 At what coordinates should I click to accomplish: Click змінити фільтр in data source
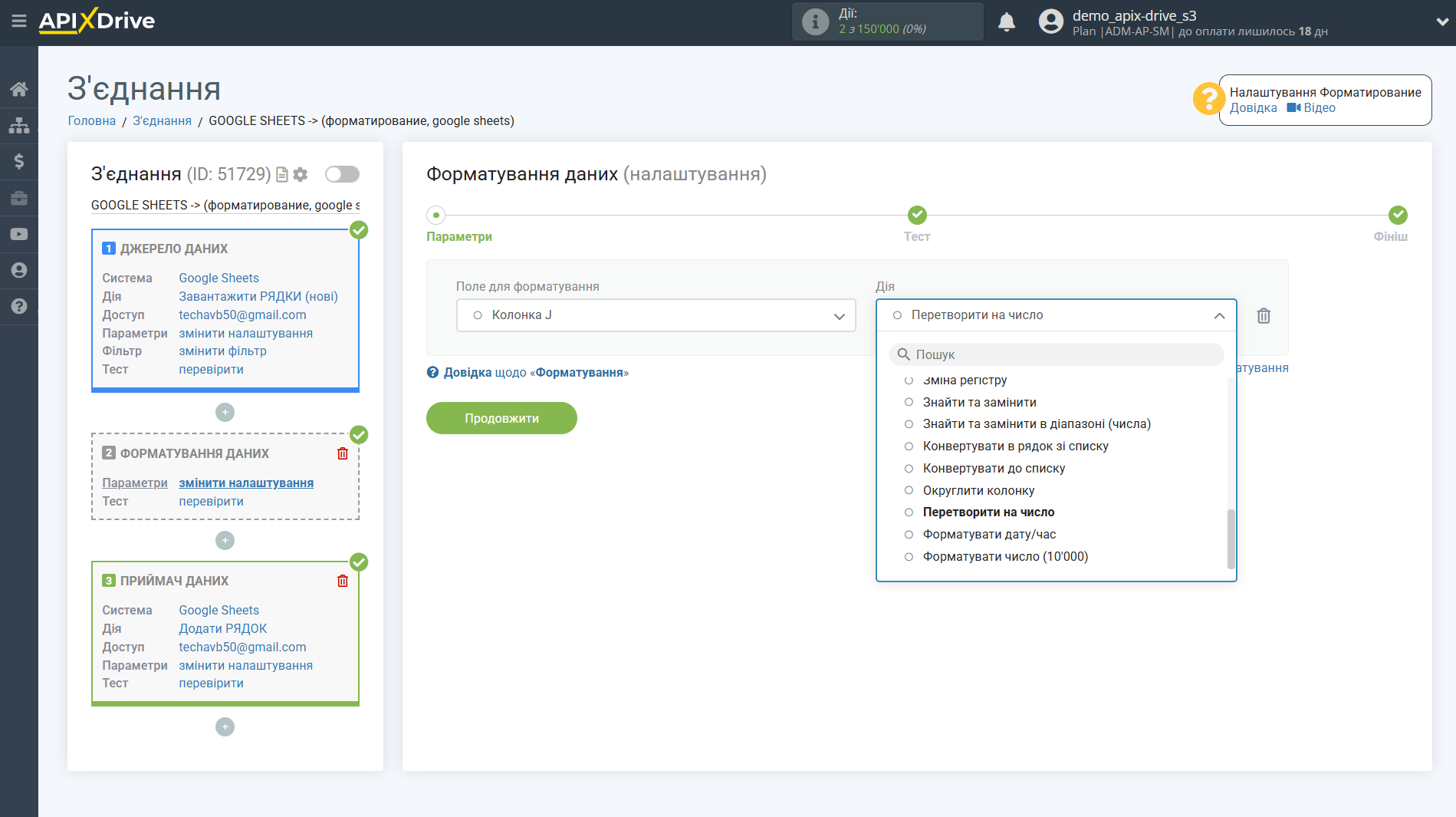[222, 351]
